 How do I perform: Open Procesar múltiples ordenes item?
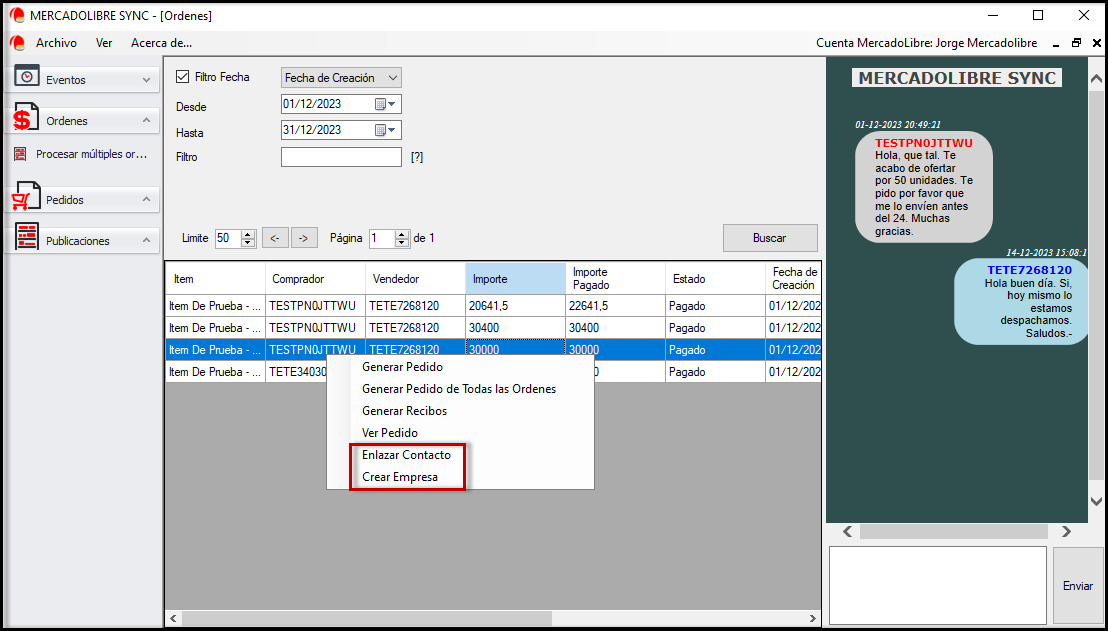coord(91,153)
